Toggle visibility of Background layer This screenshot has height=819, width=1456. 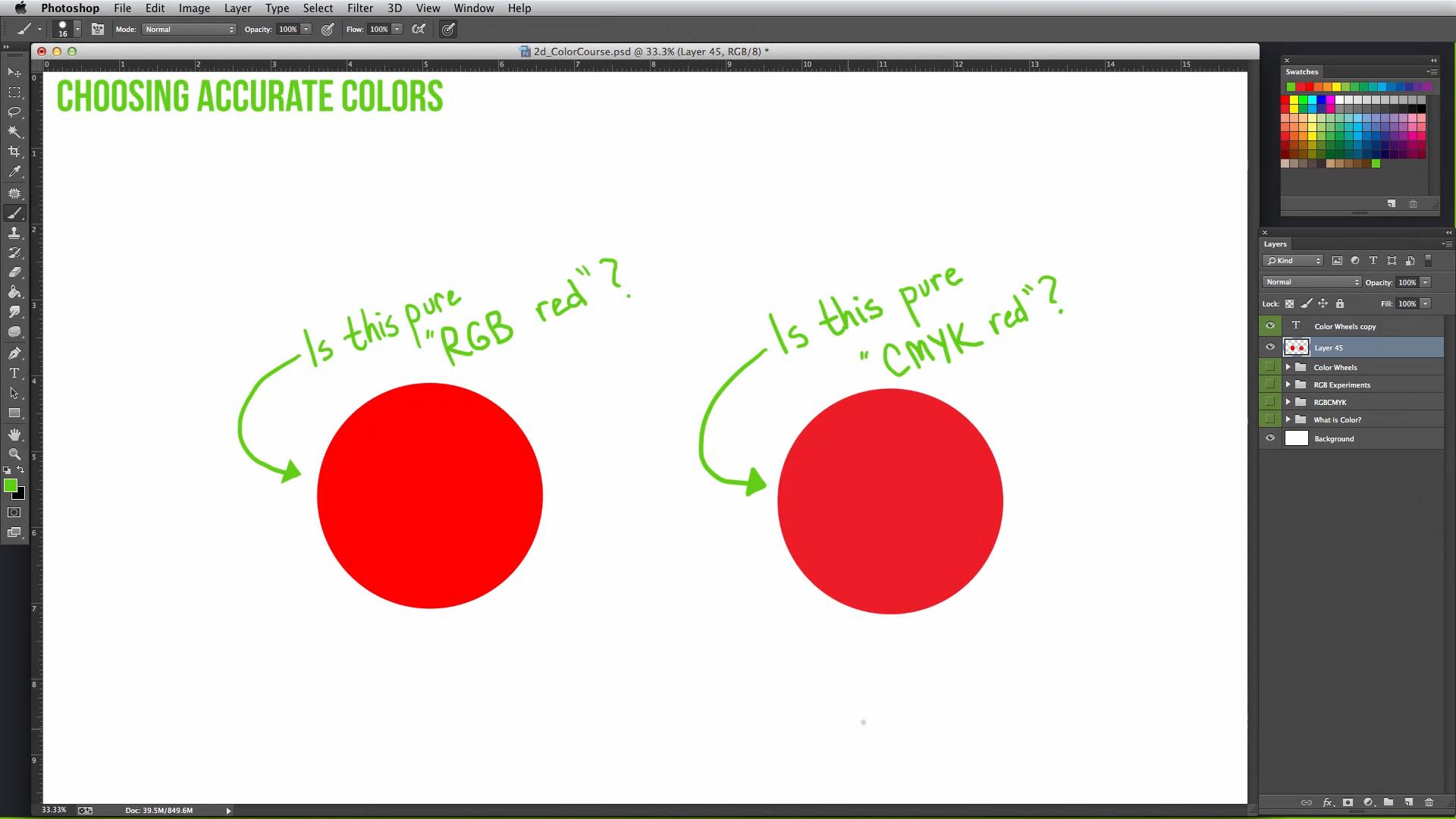(1270, 438)
